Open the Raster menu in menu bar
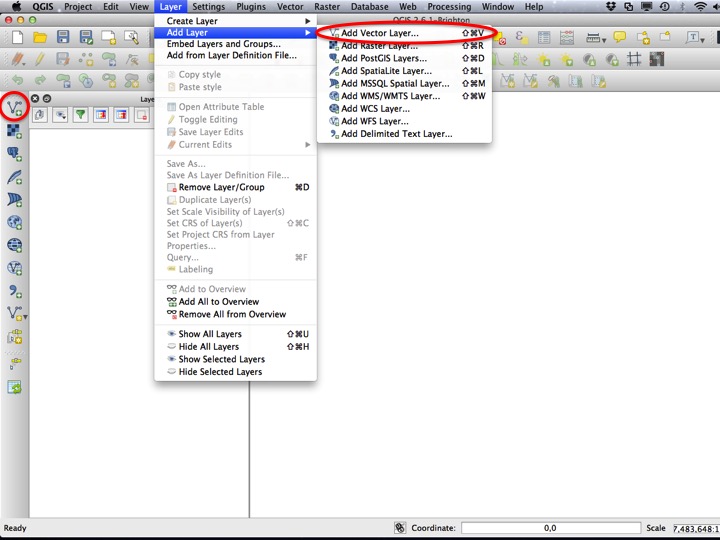Viewport: 720px width, 540px height. coord(327,7)
